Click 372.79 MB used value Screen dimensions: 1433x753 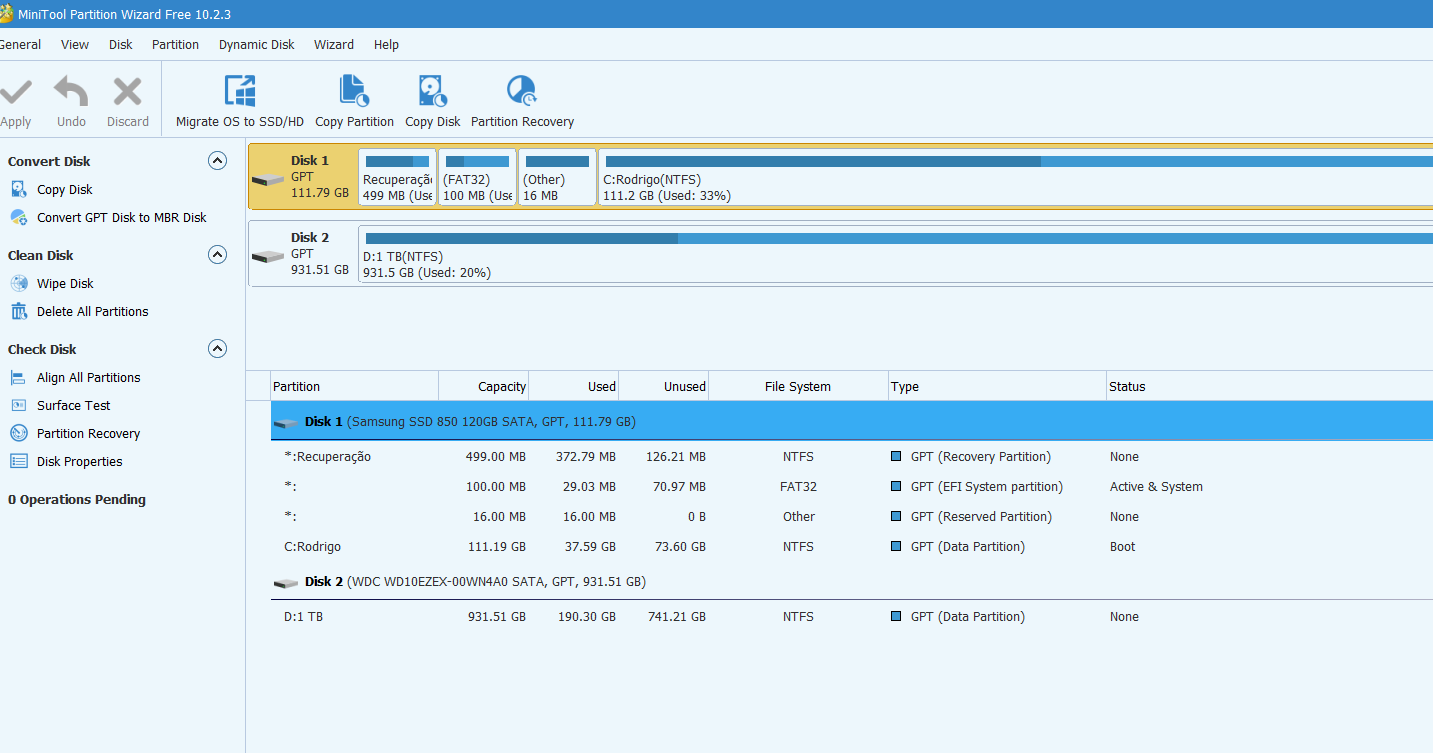click(x=586, y=457)
